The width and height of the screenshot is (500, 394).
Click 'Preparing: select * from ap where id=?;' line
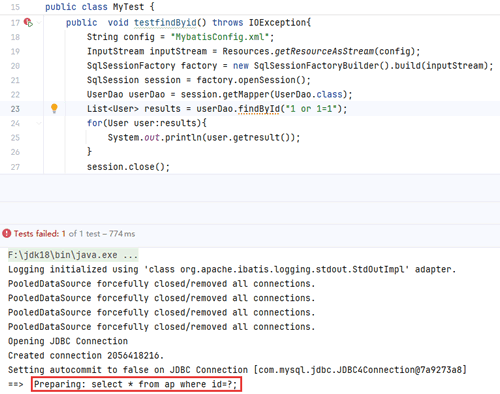click(x=136, y=384)
